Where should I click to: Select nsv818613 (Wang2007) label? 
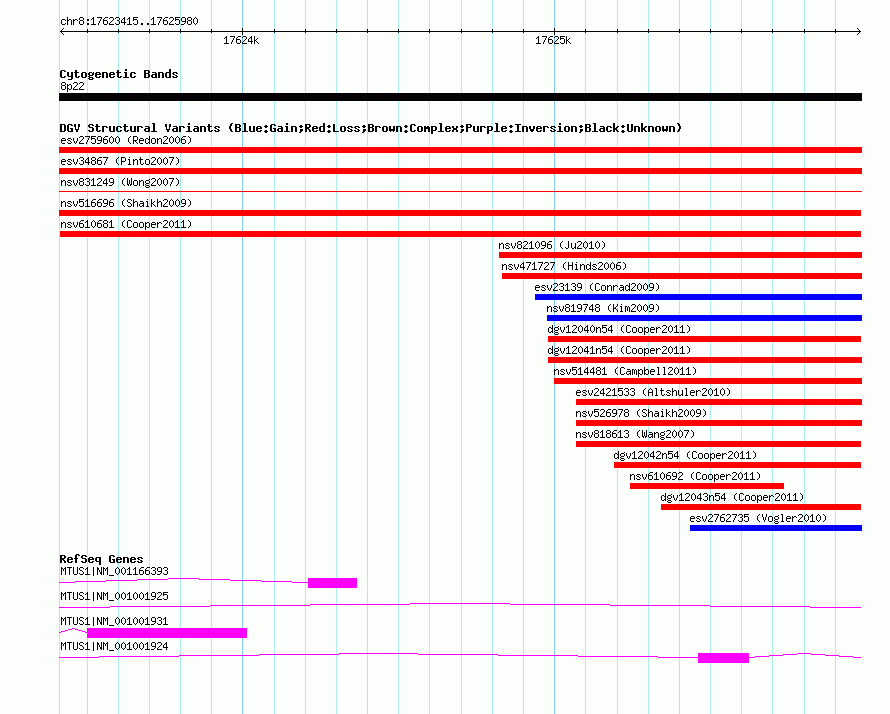[635, 434]
